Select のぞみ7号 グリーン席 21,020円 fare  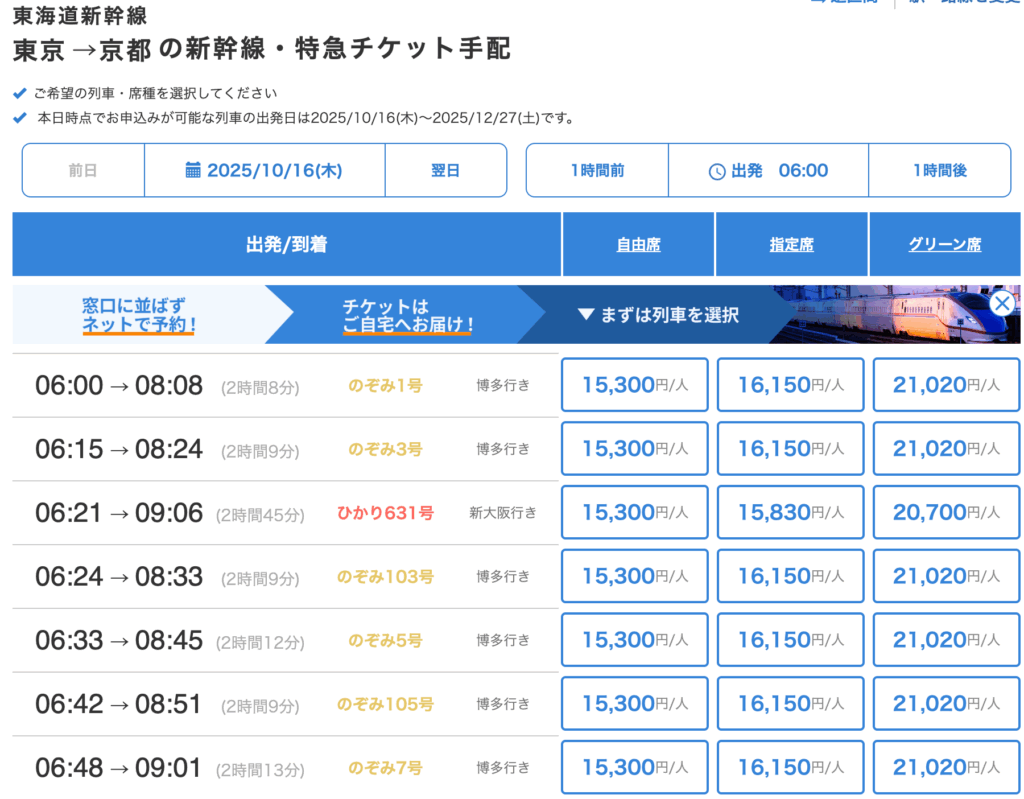(946, 768)
